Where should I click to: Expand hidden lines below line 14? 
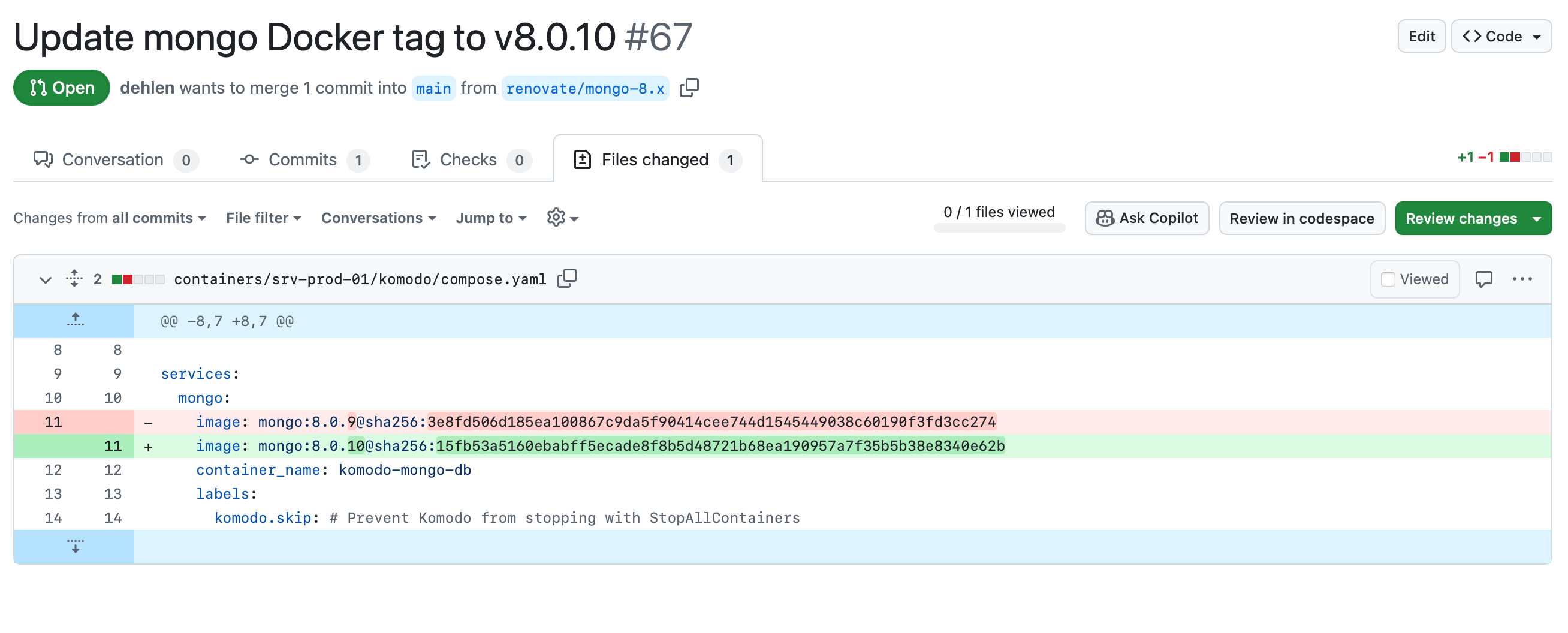(x=74, y=545)
